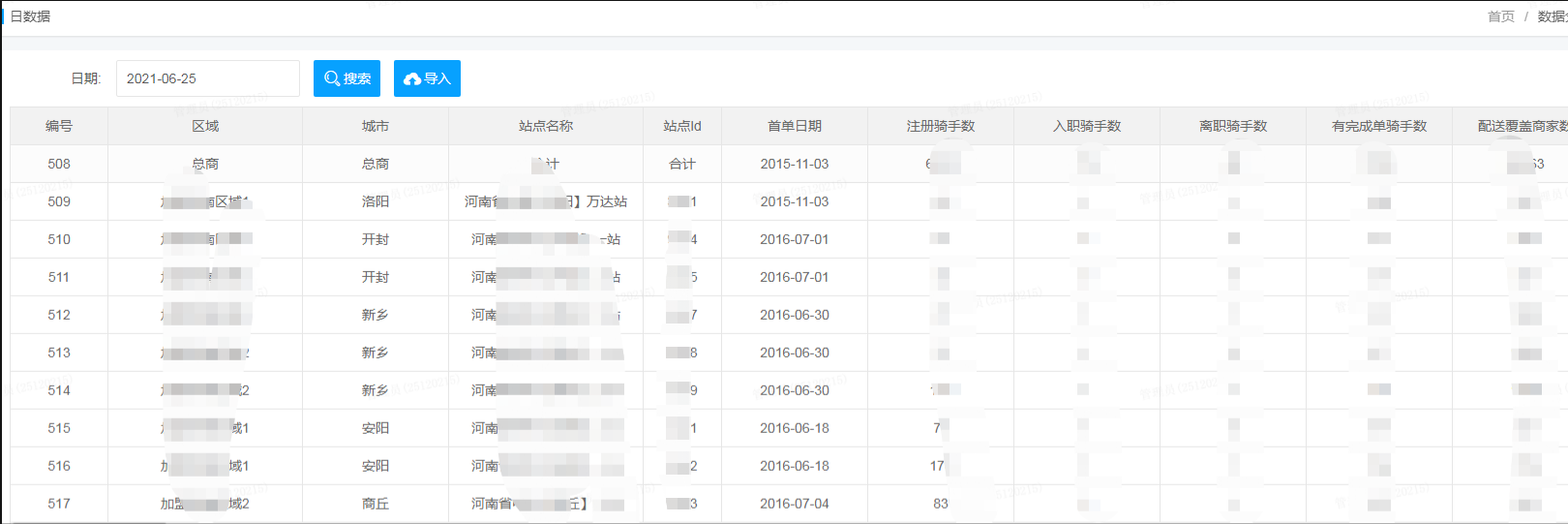The image size is (1568, 524).
Task: Open the 首页 breadcrumb link
Action: tap(1501, 16)
